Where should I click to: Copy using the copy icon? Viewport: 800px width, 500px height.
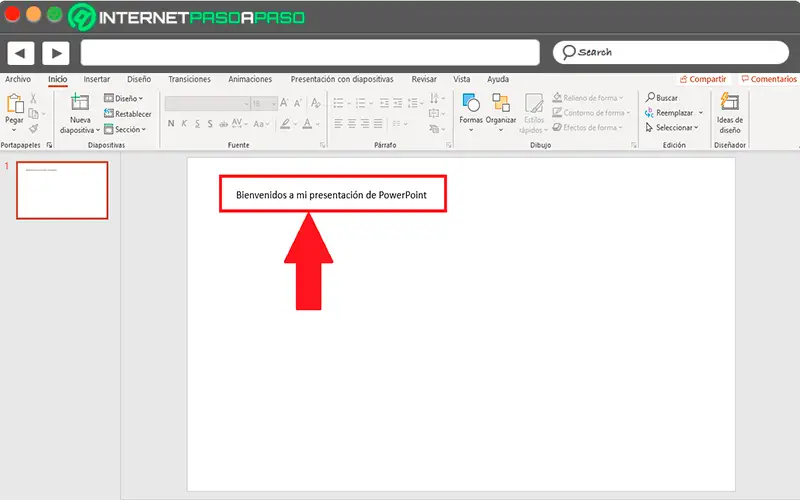[34, 113]
